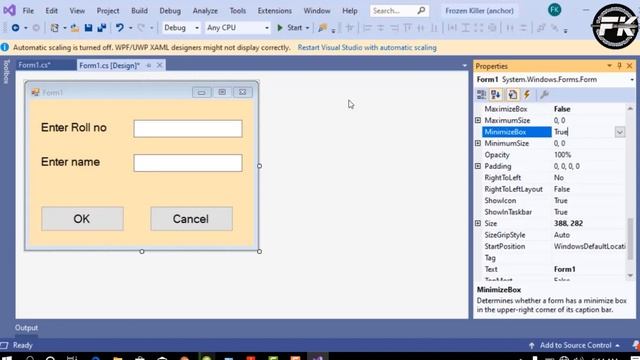Open the Build menu
This screenshot has width=640, height=360.
(x=139, y=11)
